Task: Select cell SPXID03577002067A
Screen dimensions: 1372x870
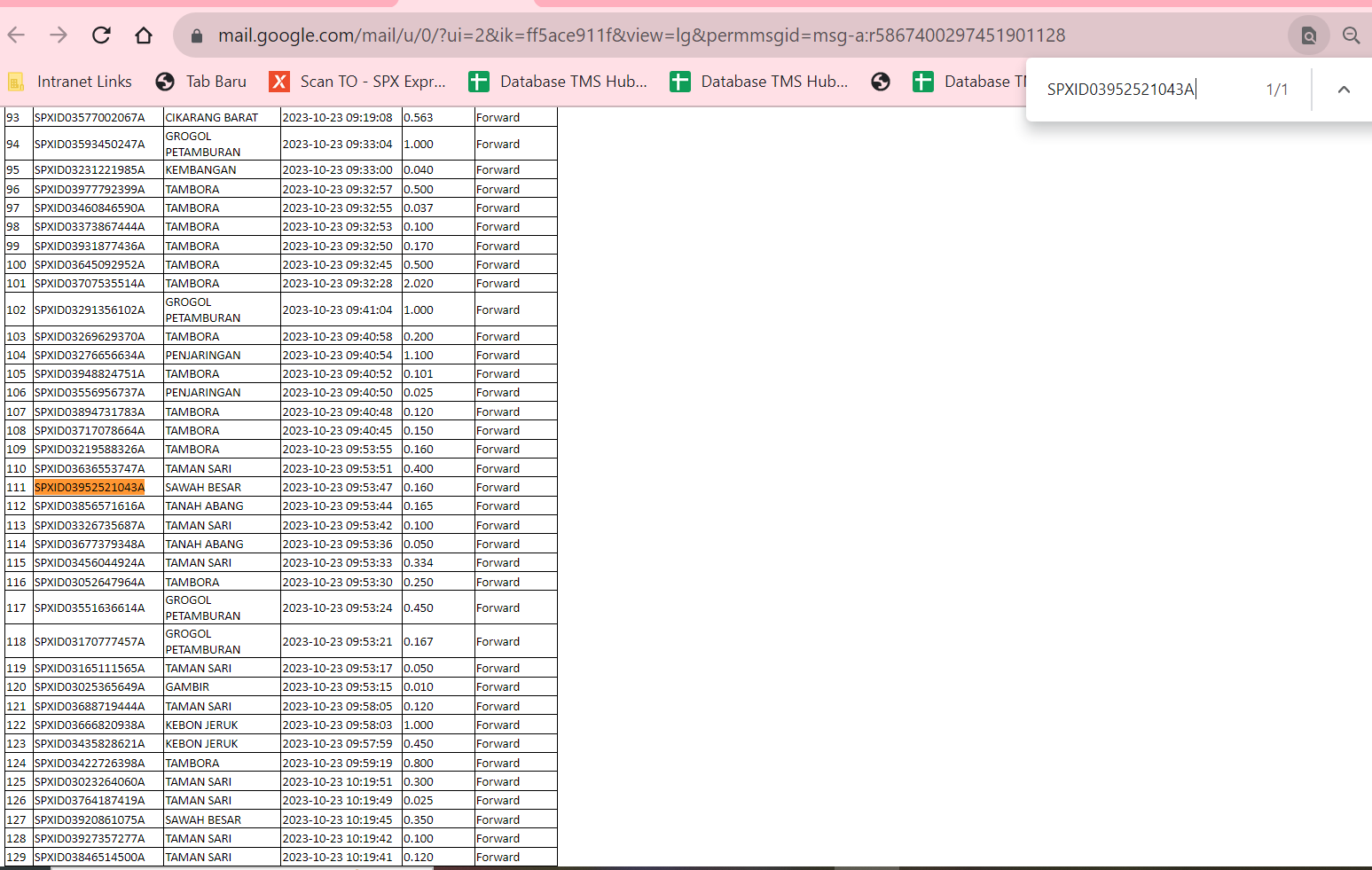Action: (x=90, y=117)
